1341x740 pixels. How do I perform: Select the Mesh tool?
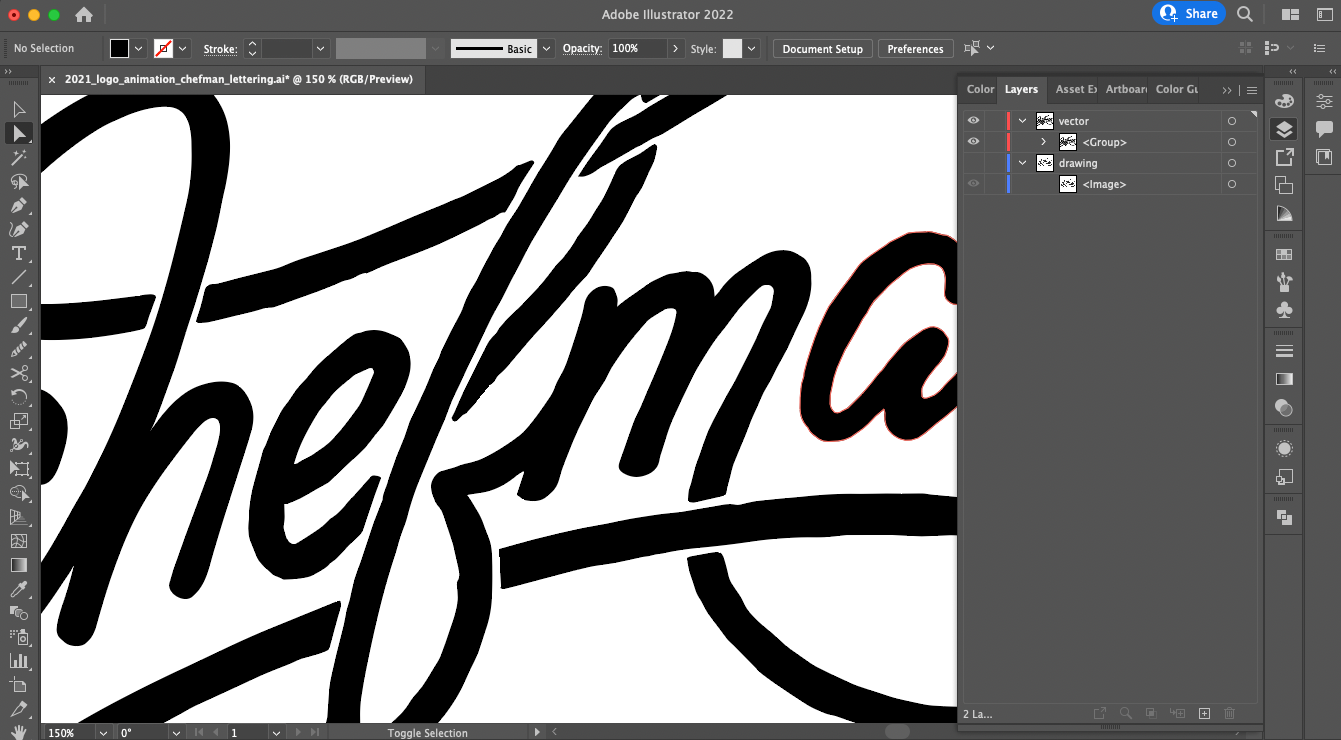tap(19, 541)
